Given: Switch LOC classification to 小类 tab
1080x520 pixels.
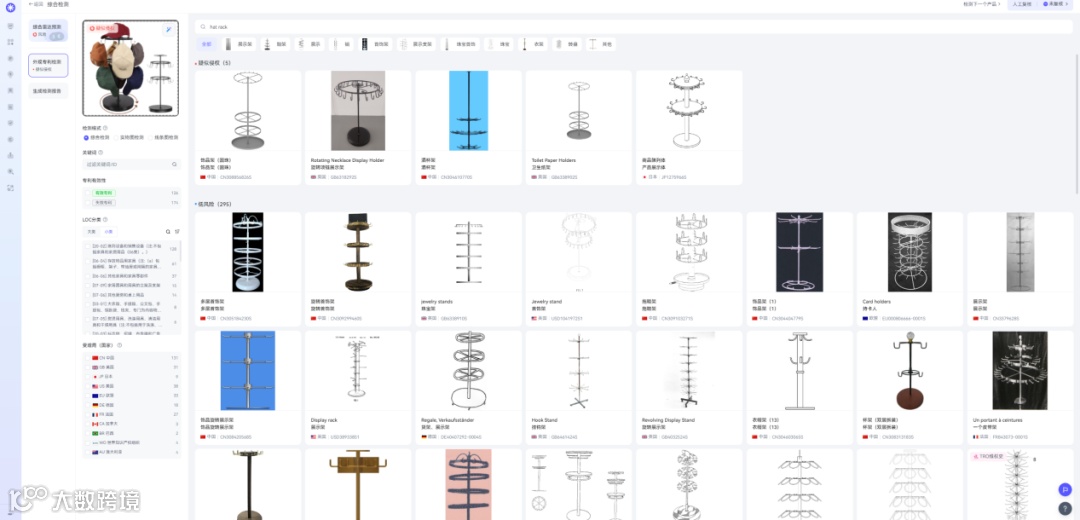Looking at the screenshot, I should pos(108,232).
